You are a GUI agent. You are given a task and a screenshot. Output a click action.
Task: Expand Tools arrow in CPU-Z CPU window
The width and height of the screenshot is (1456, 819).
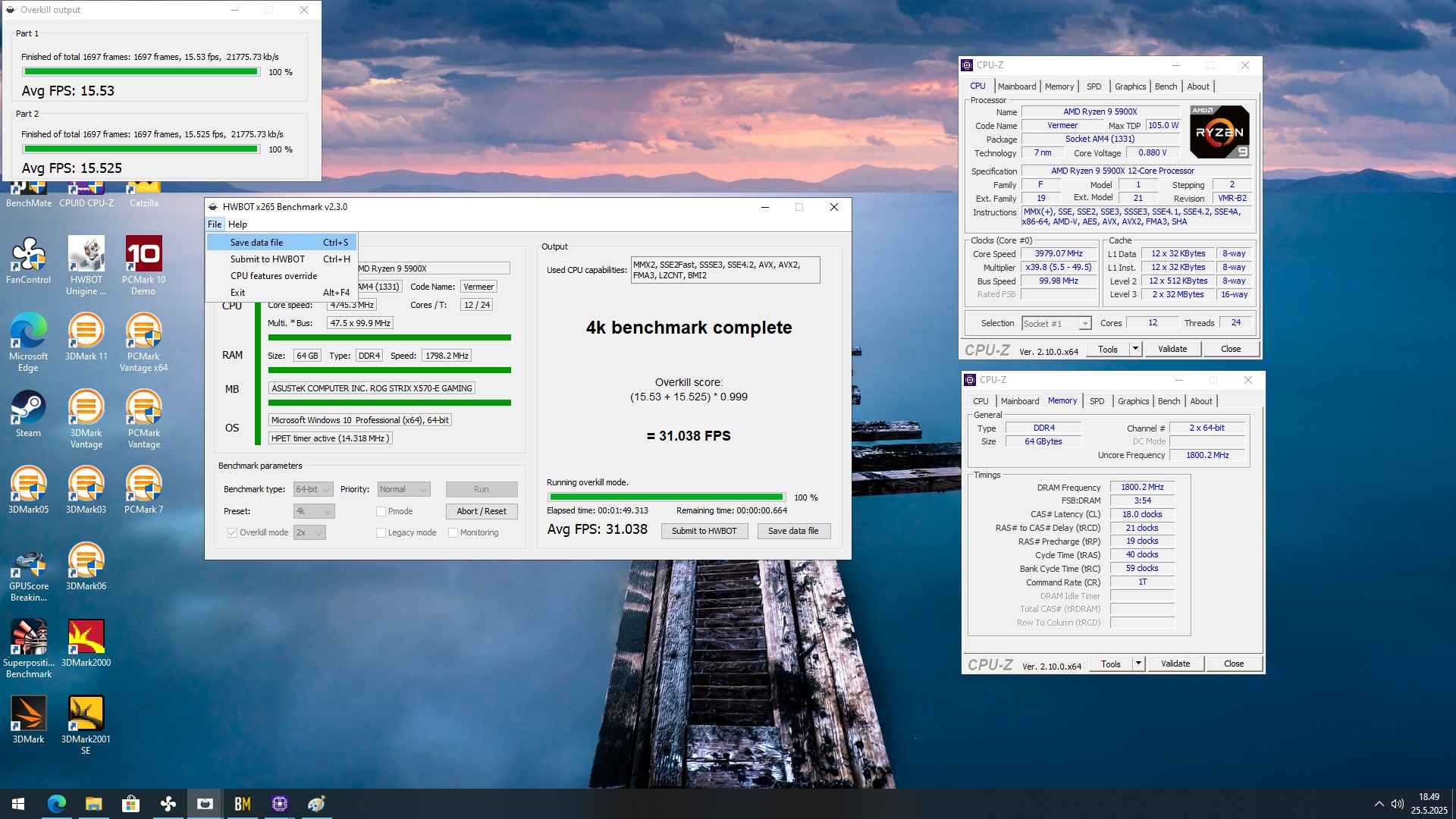1135,349
